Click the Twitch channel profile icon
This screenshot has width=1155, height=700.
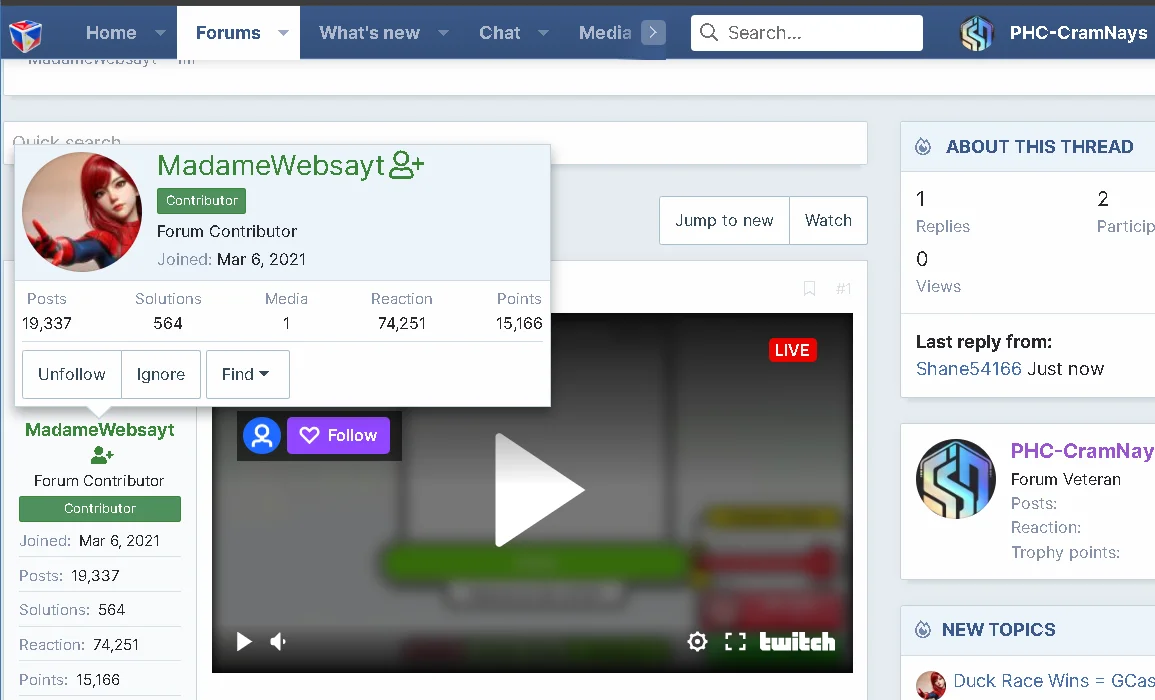click(x=261, y=435)
